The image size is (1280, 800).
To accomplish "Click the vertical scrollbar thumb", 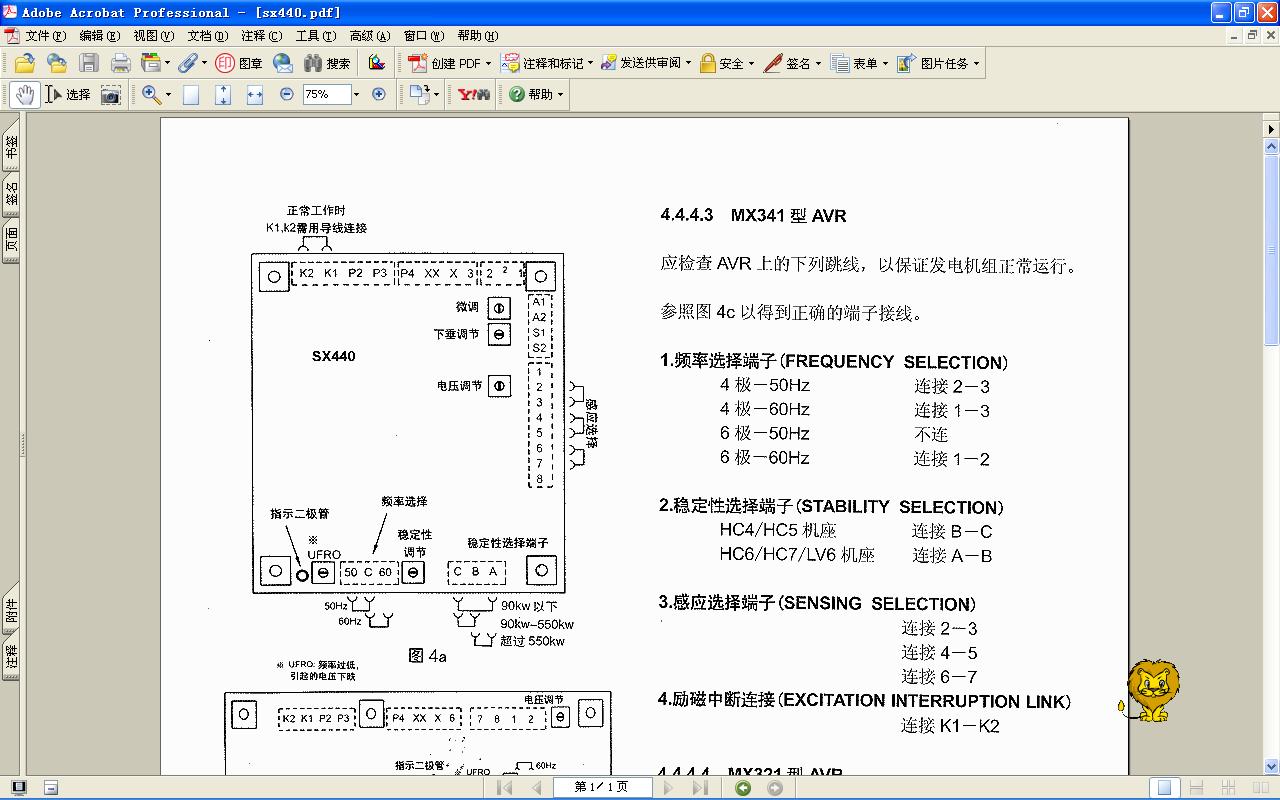I will [1271, 251].
